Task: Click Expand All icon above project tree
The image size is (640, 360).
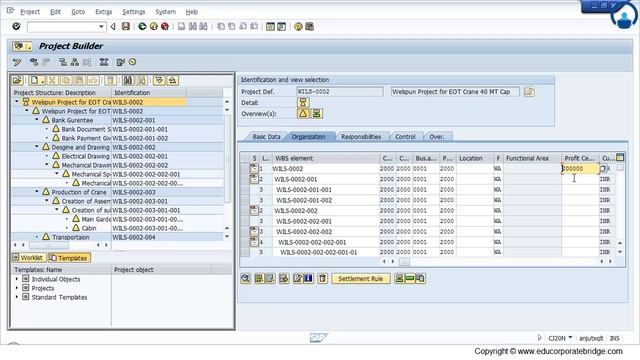Action: click(x=159, y=80)
